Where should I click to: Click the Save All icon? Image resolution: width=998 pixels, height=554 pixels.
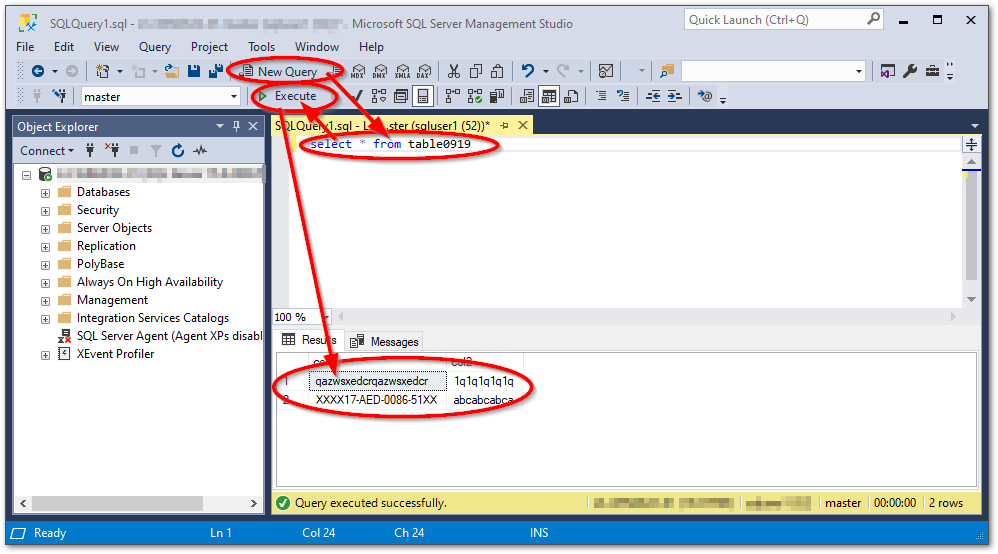216,71
